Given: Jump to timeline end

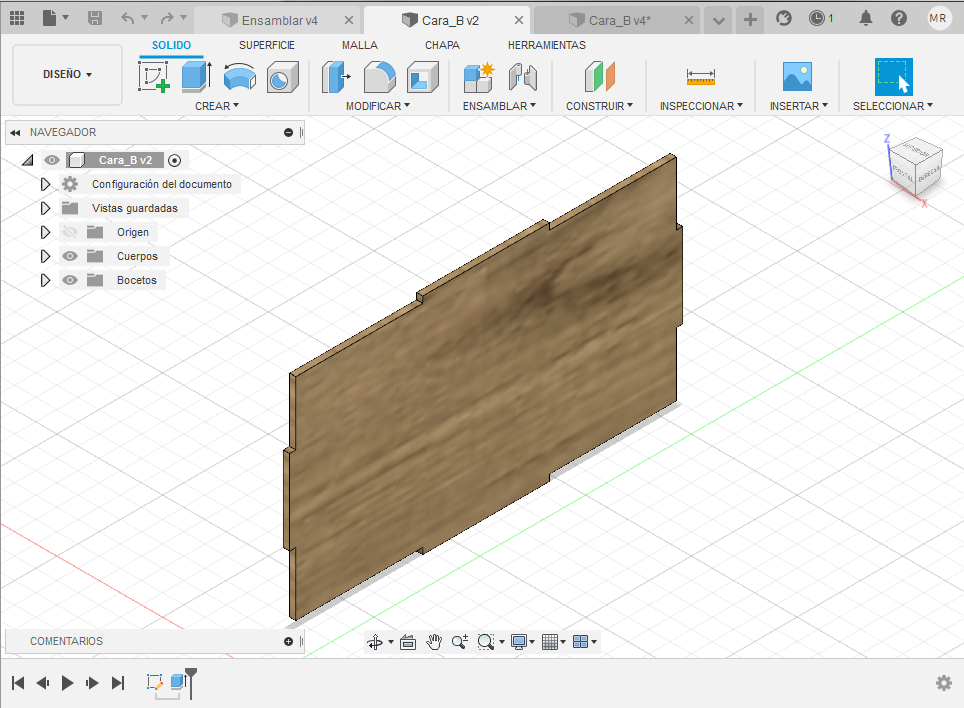Looking at the screenshot, I should point(118,683).
